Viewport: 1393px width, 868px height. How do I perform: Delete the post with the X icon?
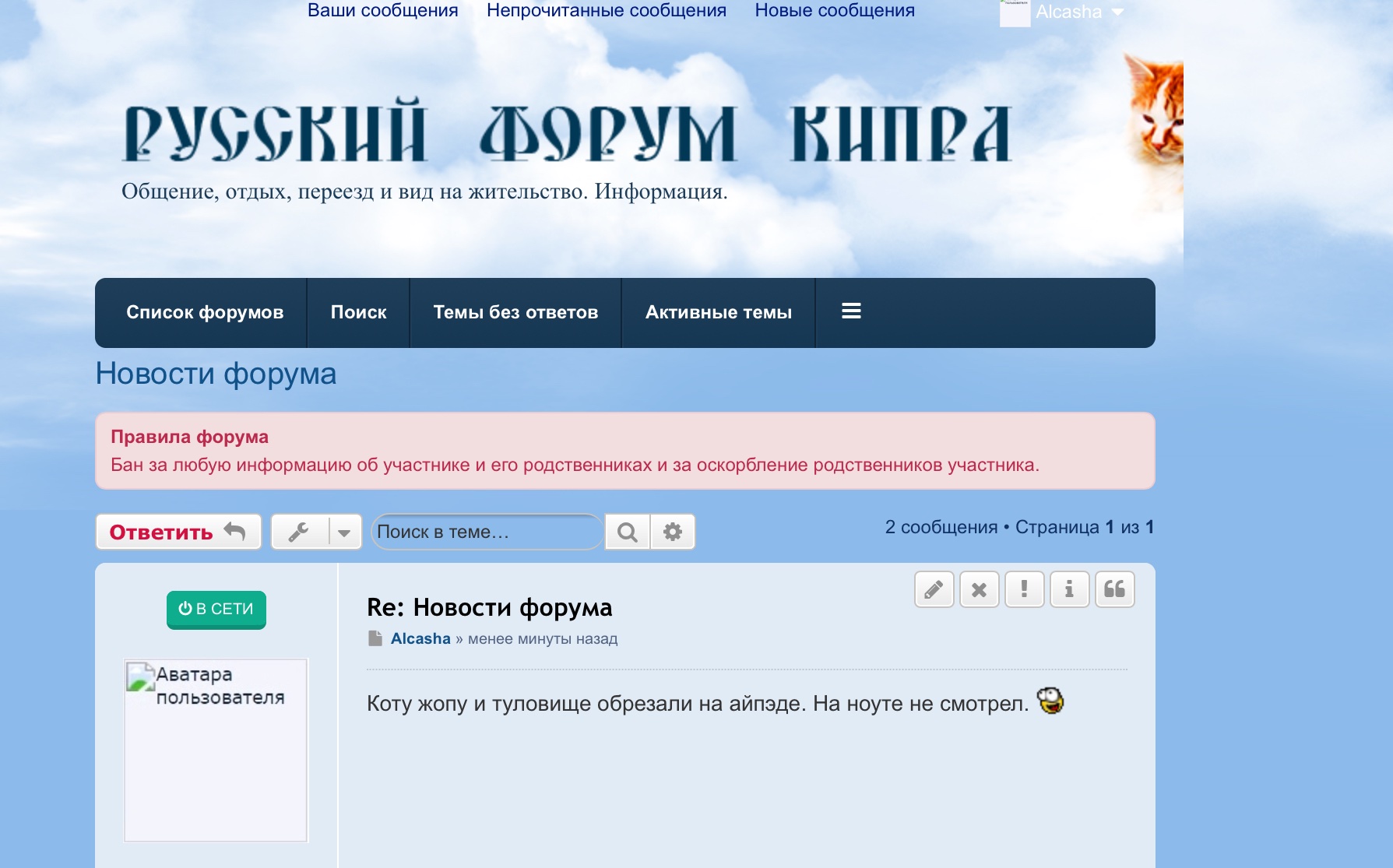pos(979,589)
